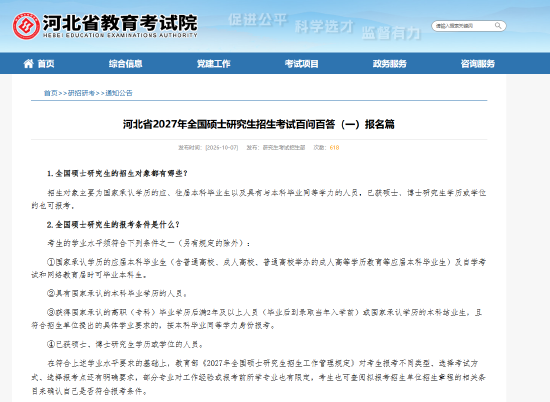The height and width of the screenshot is (402, 550).
Task: Click the 通知公告 breadcrumb link
Action: tap(119, 93)
